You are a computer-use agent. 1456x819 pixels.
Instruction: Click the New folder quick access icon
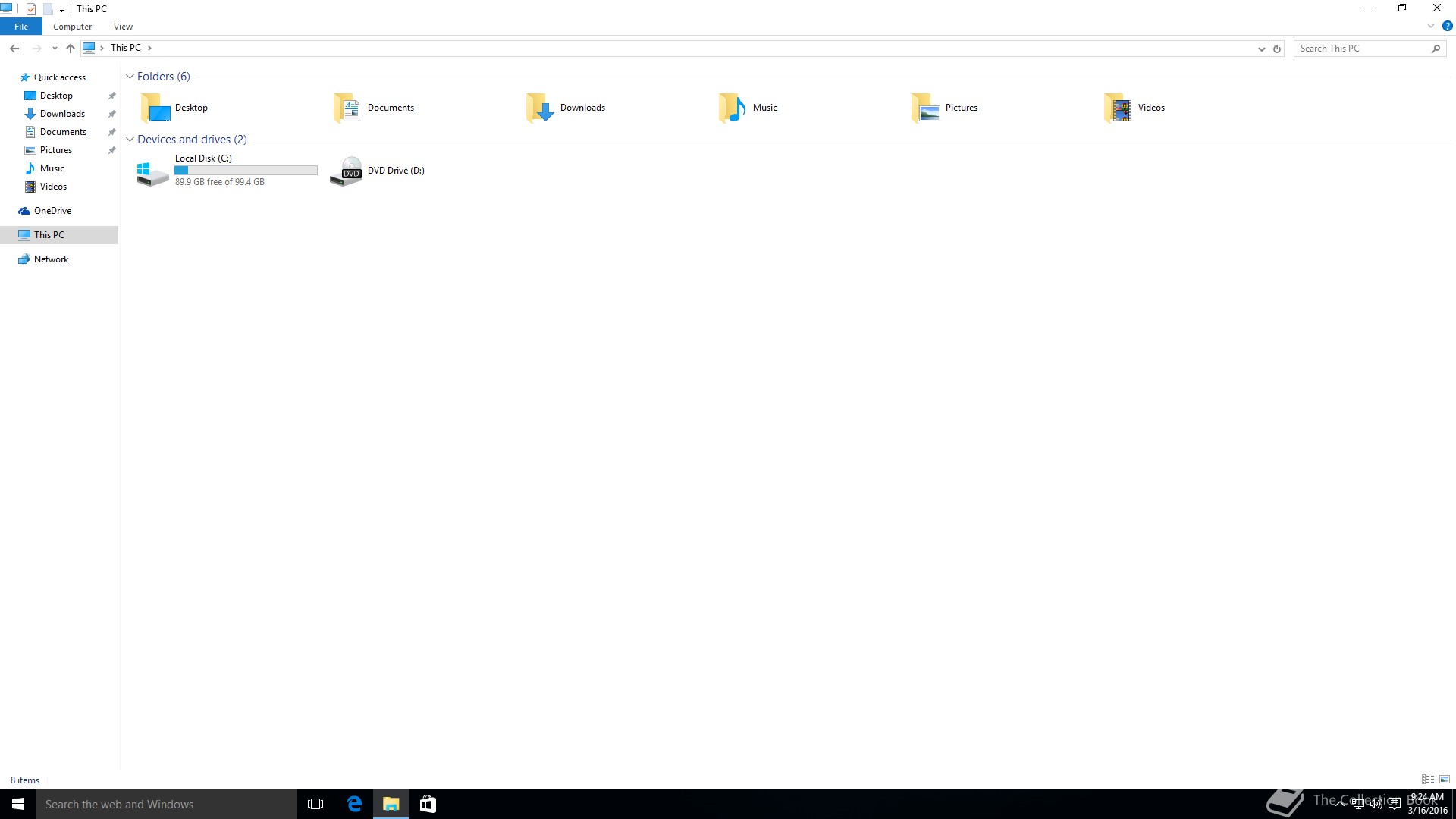(47, 9)
